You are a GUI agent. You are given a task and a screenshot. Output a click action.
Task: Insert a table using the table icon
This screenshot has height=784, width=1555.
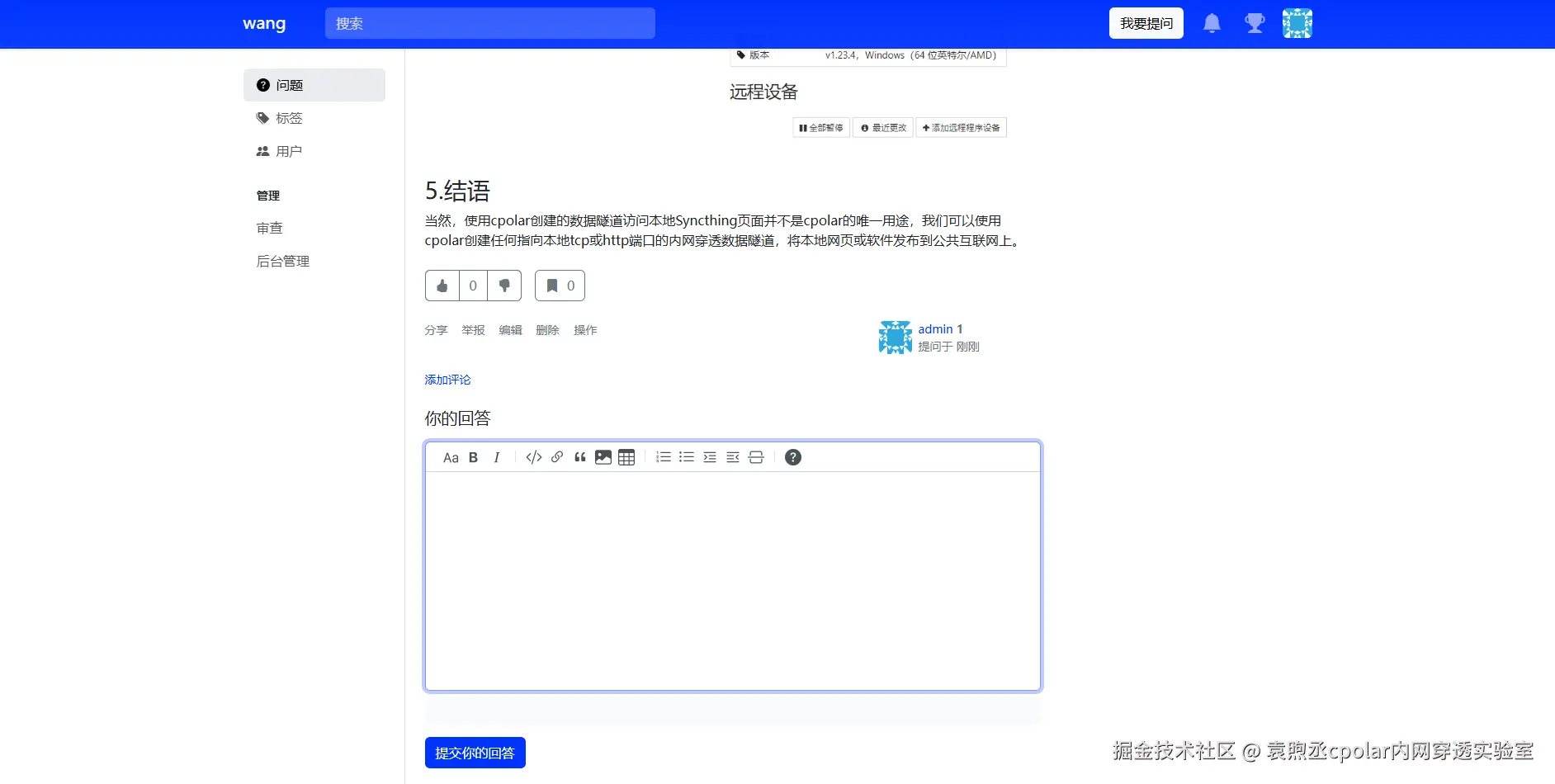coord(626,456)
